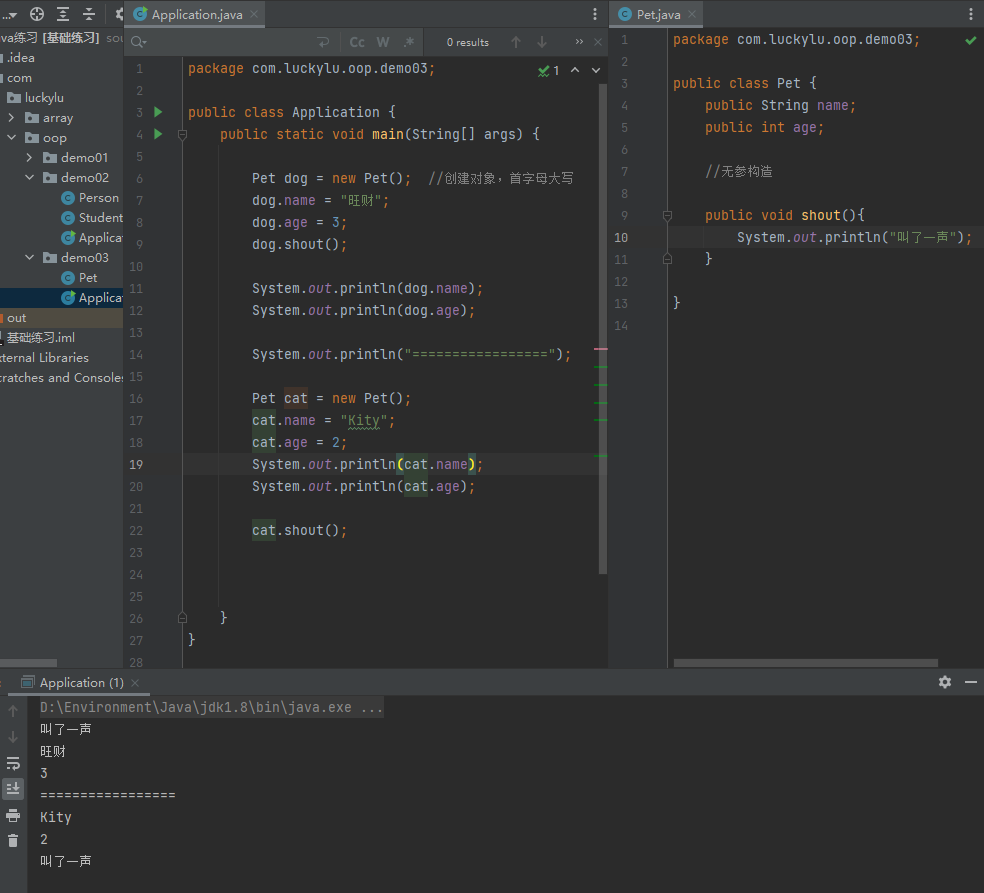
Task: Click the horizontal scrollbar under Pet.java editor
Action: pos(805,663)
